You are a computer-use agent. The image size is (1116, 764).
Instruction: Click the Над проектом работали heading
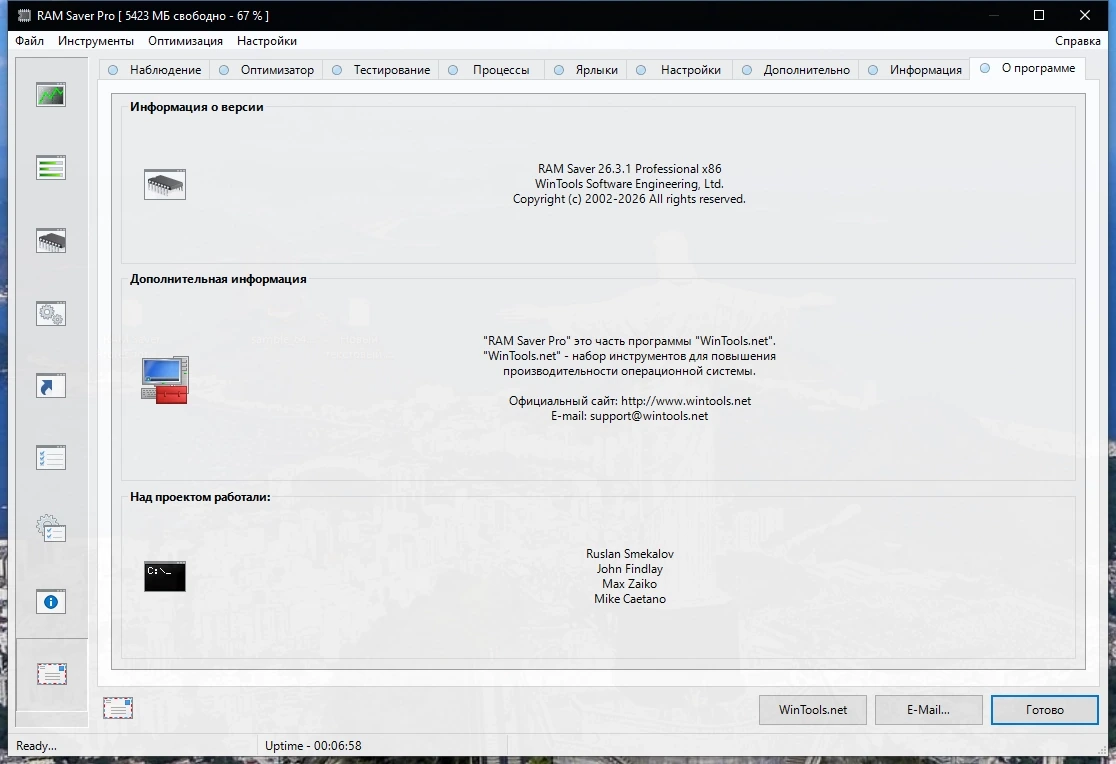[200, 497]
